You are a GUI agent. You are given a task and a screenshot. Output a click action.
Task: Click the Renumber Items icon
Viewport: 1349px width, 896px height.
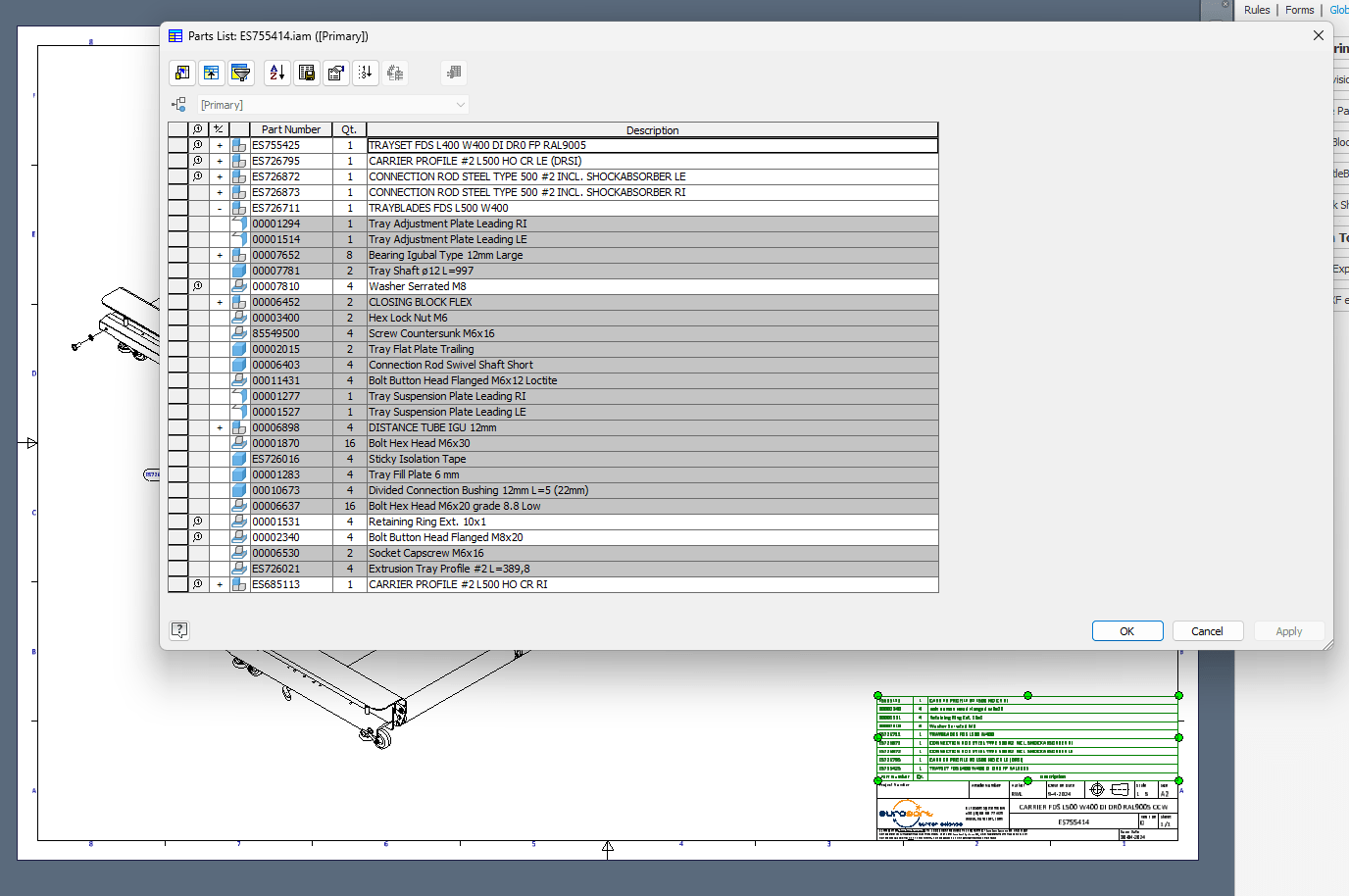pos(365,72)
